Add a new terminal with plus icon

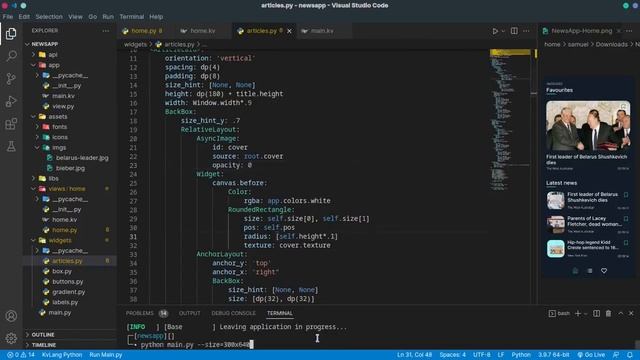tap(578, 313)
